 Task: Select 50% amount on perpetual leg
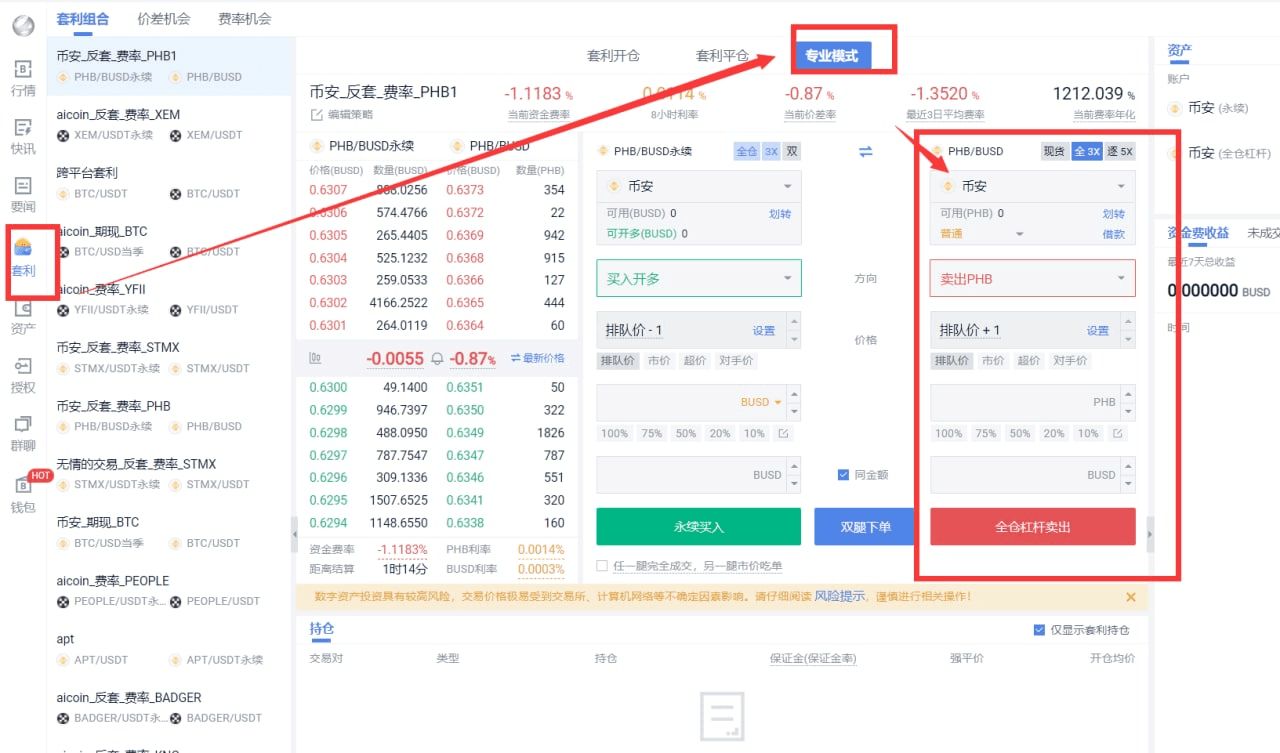pos(685,433)
